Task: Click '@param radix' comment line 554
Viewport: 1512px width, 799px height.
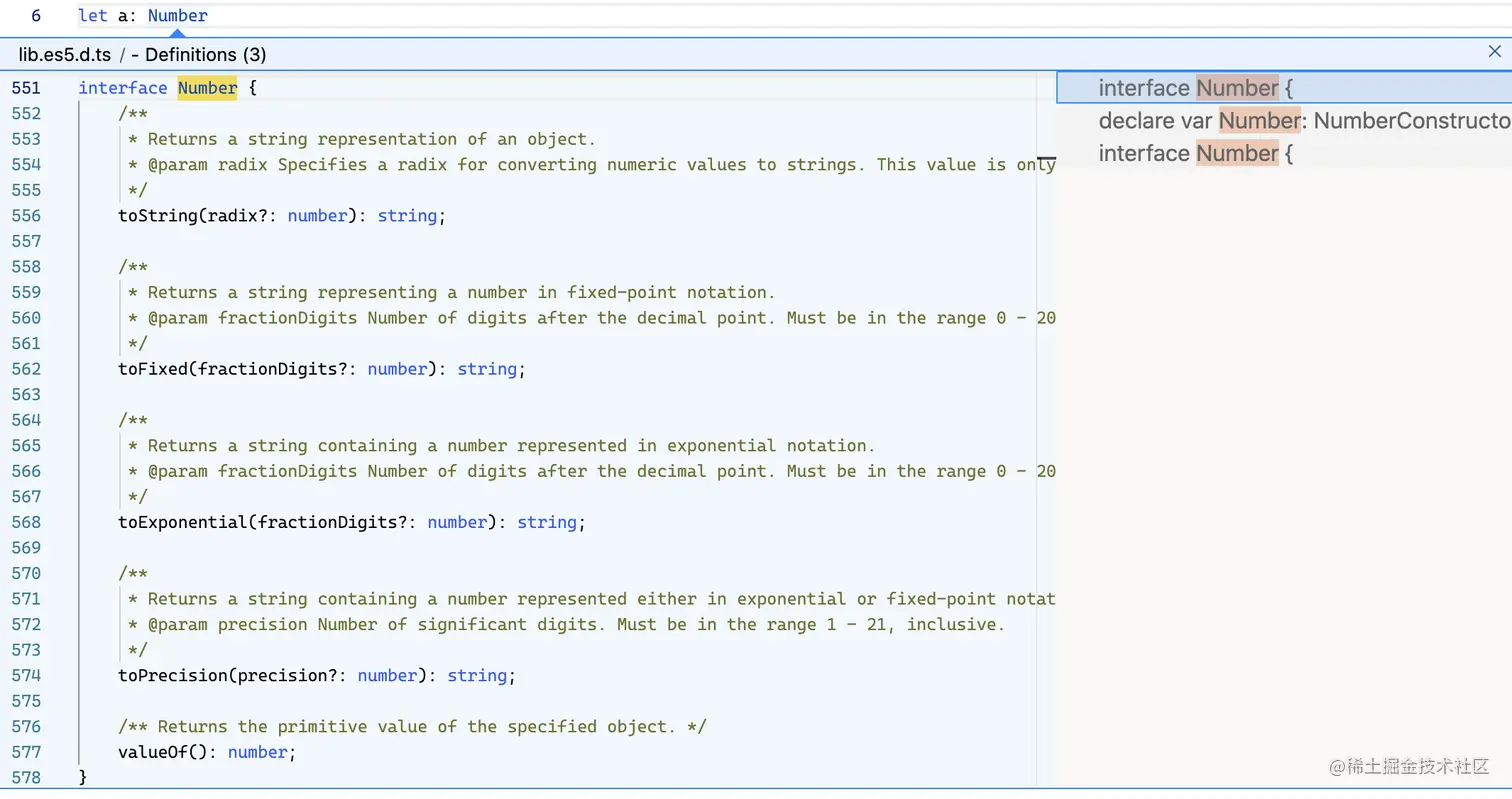Action: click(592, 165)
